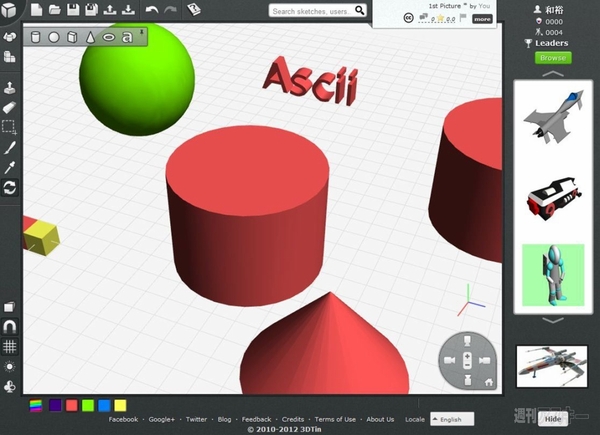The image size is (600, 435).
Task: Add a cone shape
Action: [x=90, y=37]
